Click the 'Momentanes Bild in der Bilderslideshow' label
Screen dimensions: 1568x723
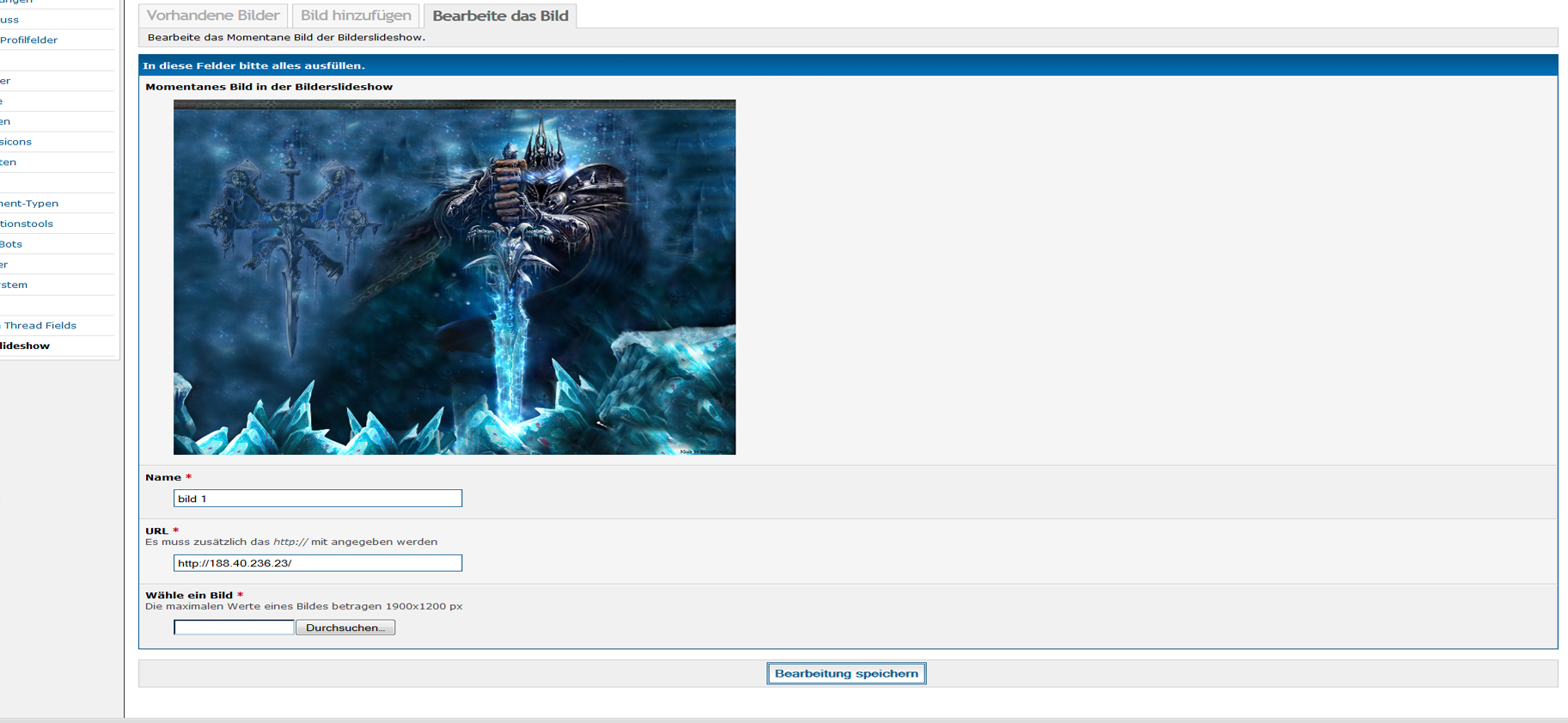click(x=269, y=87)
